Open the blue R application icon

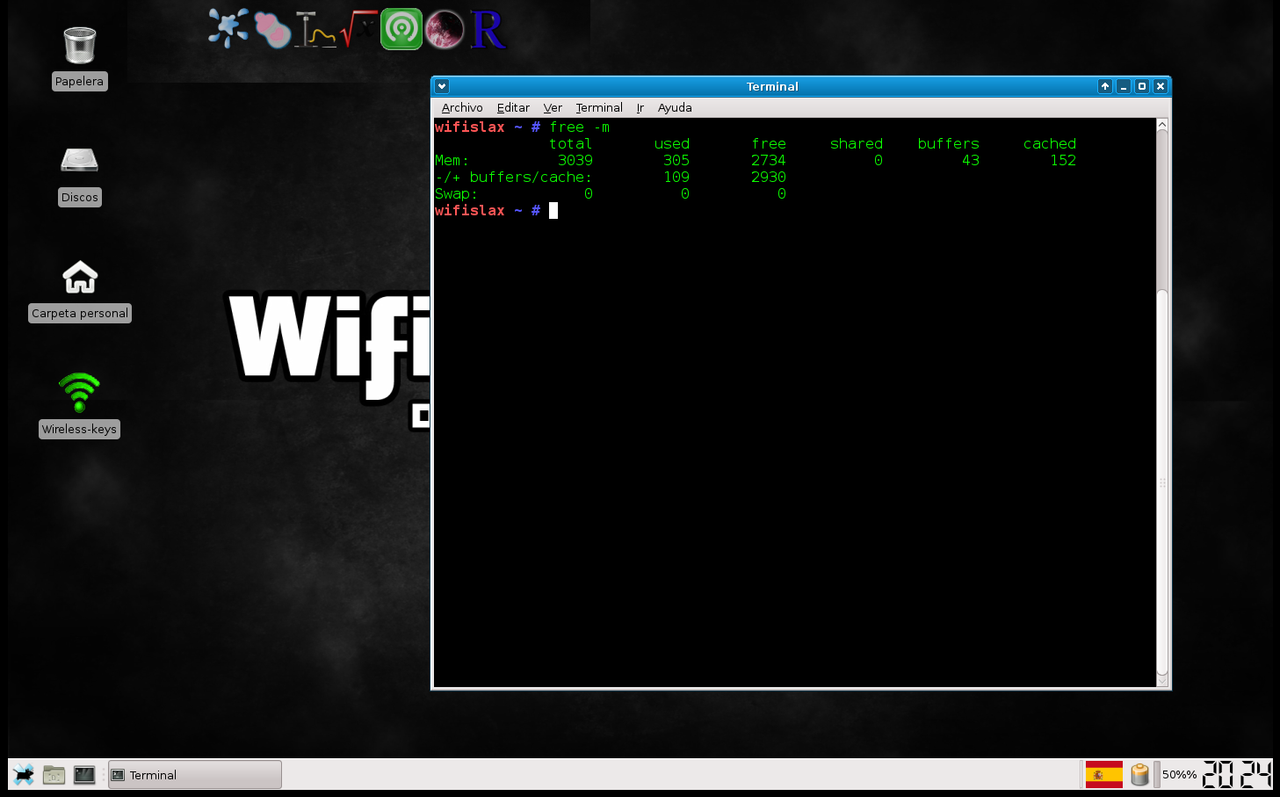[488, 30]
